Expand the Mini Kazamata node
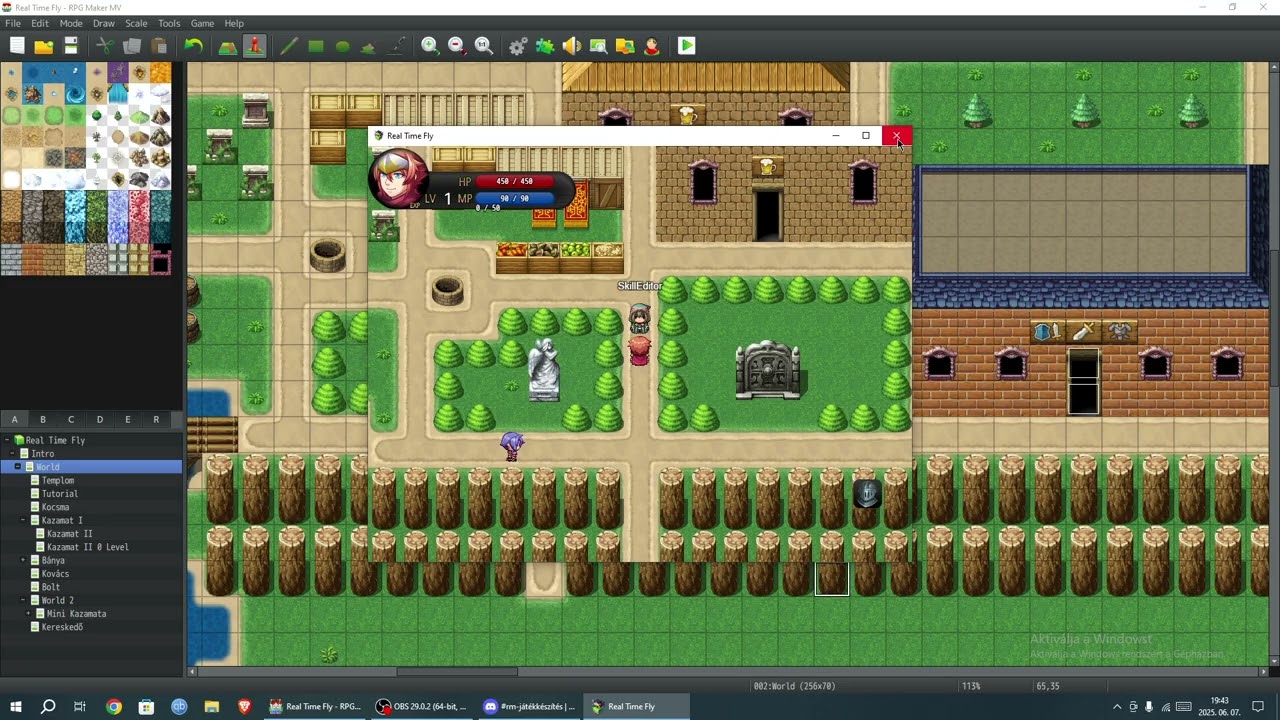This screenshot has height=720, width=1280. 28,614
